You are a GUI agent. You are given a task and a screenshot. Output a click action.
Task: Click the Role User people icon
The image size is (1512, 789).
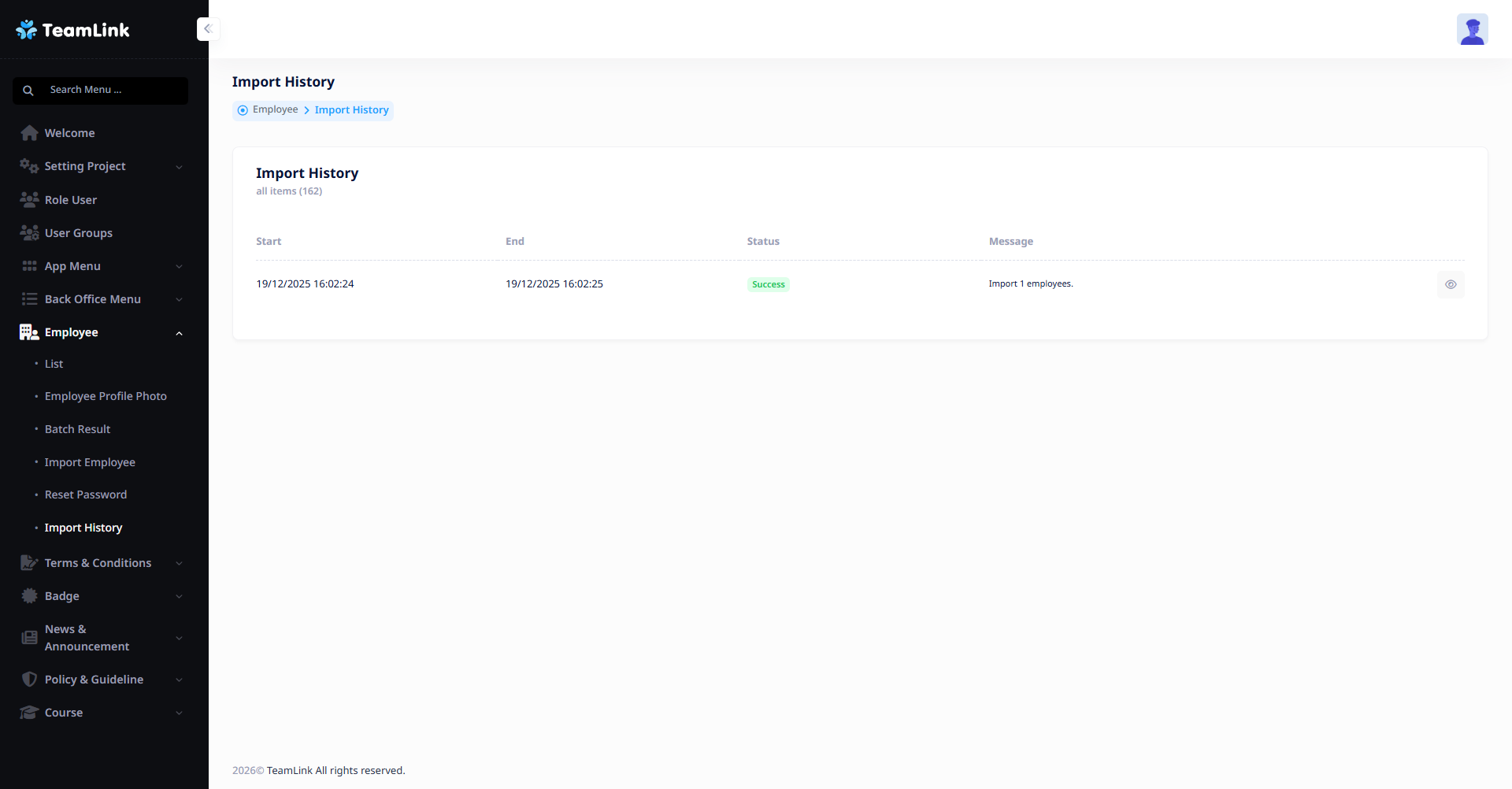pyautogui.click(x=29, y=200)
